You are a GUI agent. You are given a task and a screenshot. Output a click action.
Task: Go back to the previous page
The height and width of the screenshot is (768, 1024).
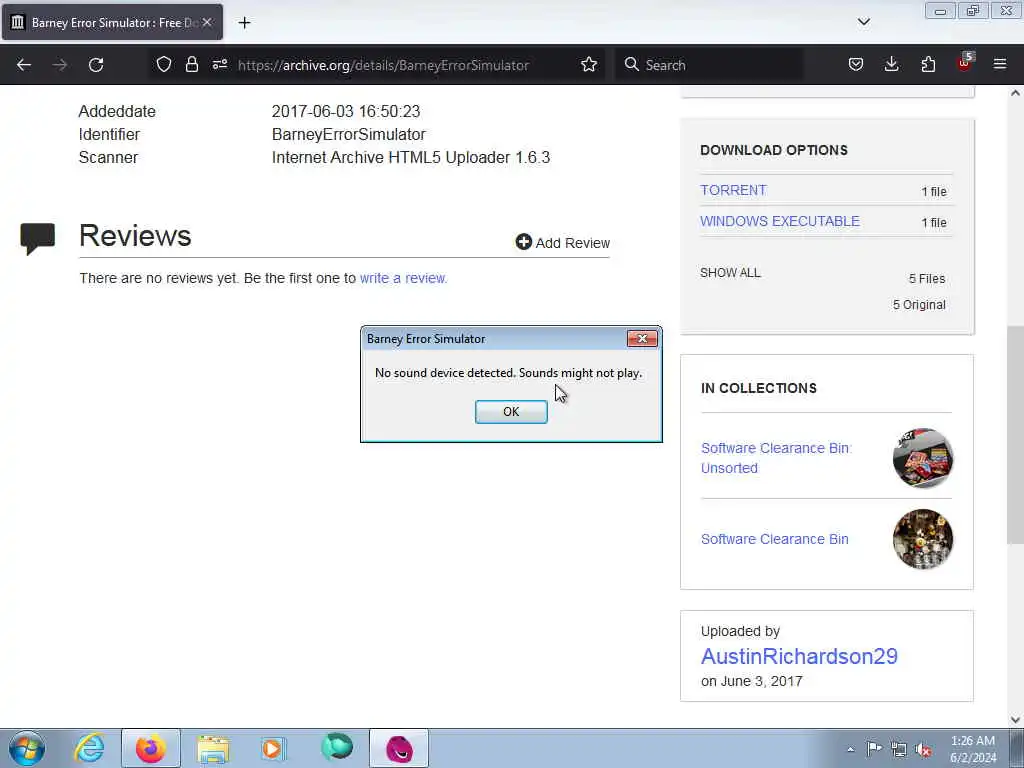point(24,65)
